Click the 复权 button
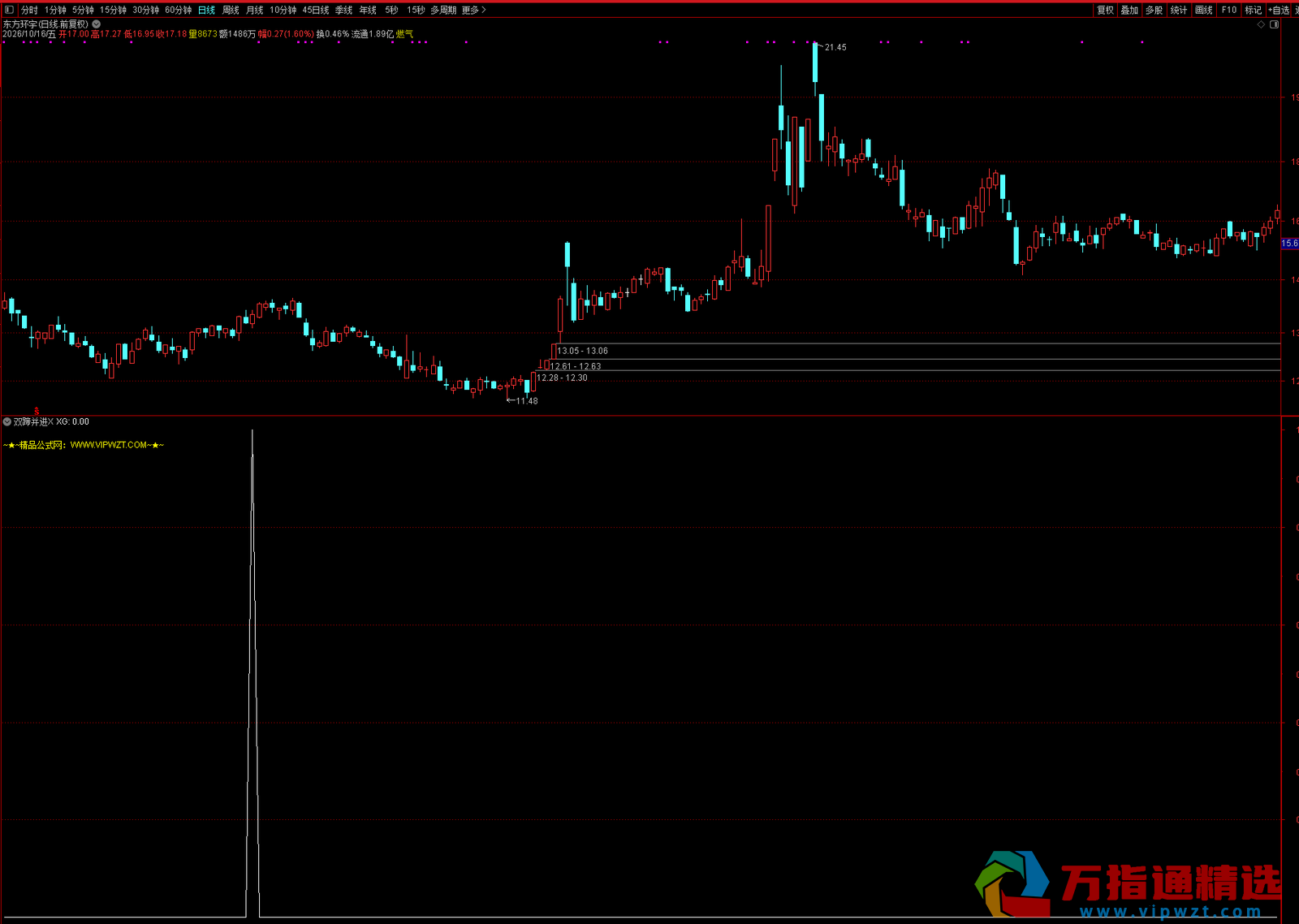Viewport: 1299px width, 924px height. 1105,10
